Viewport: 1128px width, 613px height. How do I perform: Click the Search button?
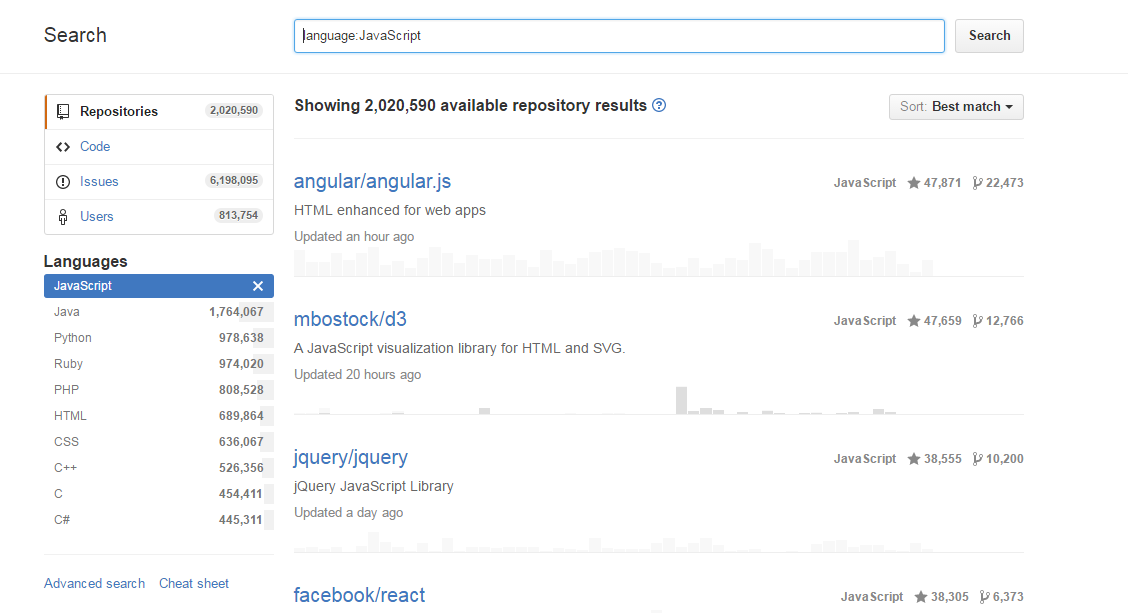point(989,36)
